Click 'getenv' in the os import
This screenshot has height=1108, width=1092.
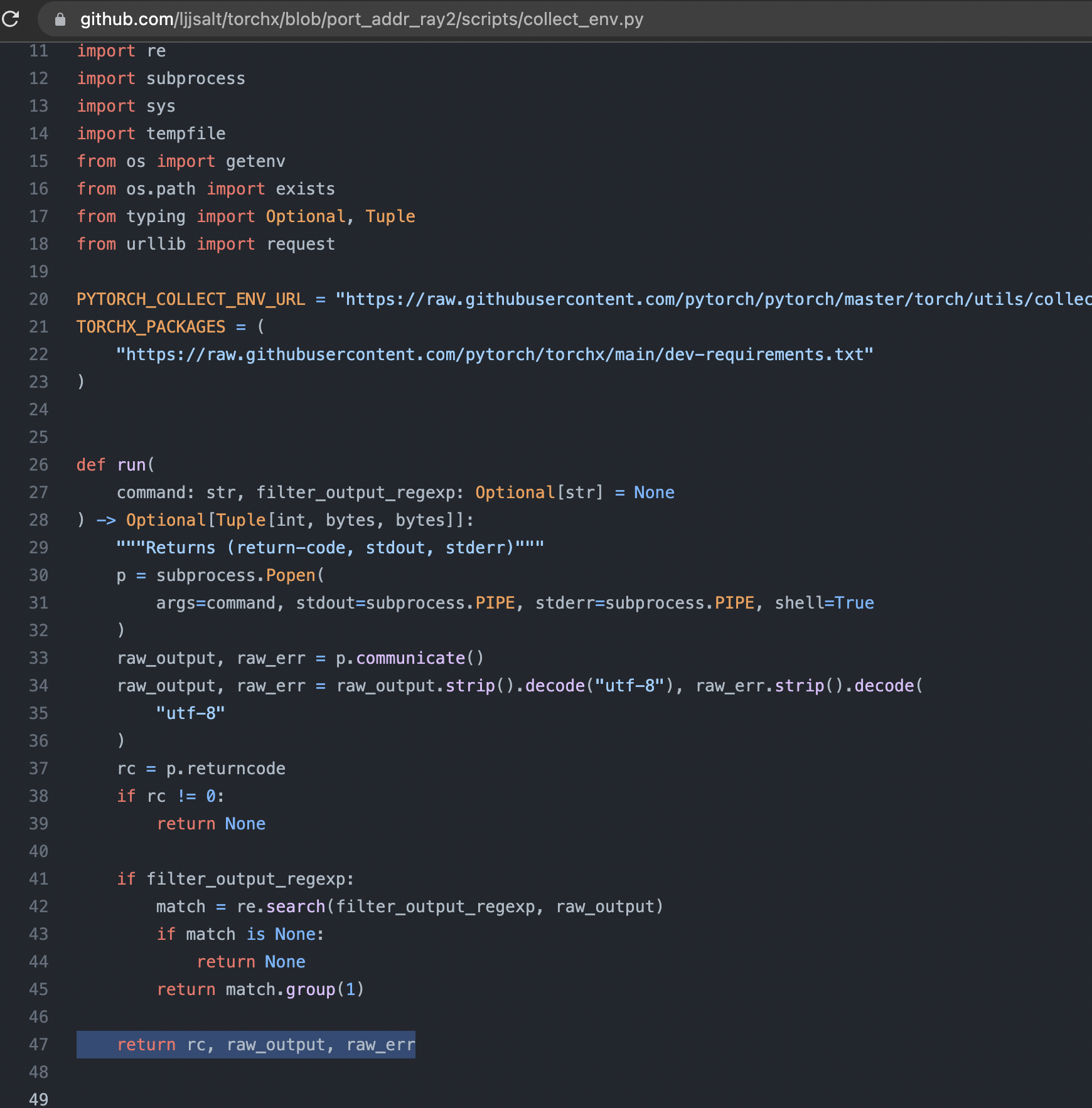pos(255,161)
